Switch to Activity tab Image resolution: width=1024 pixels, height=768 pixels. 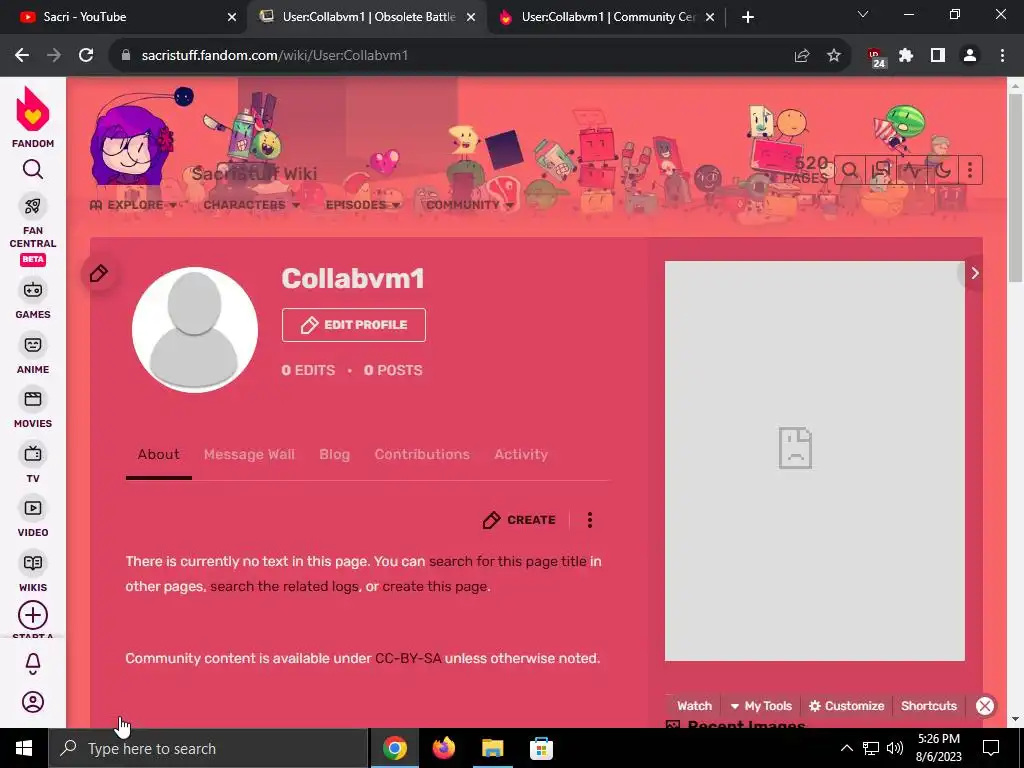pyautogui.click(x=521, y=455)
